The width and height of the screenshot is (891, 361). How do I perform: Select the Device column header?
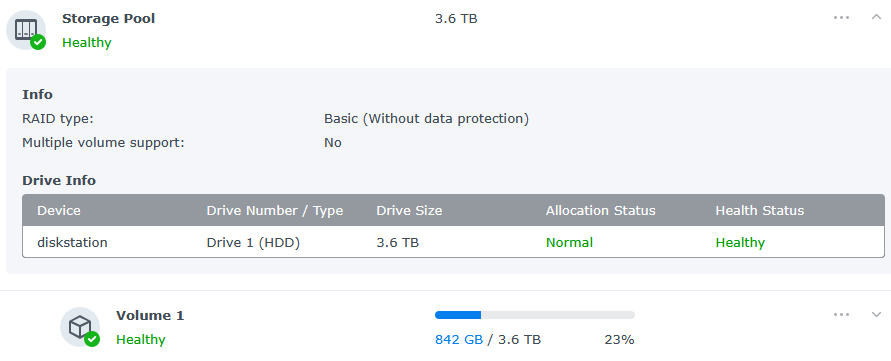pyautogui.click(x=59, y=210)
